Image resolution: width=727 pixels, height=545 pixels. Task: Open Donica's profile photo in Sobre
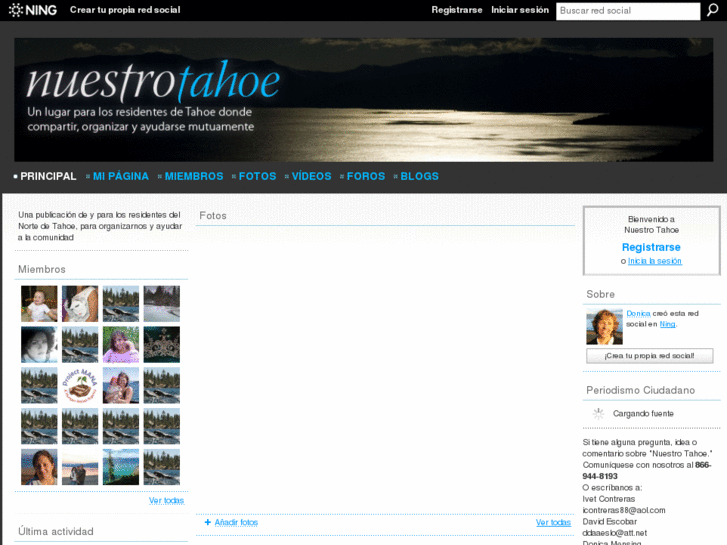(x=604, y=327)
